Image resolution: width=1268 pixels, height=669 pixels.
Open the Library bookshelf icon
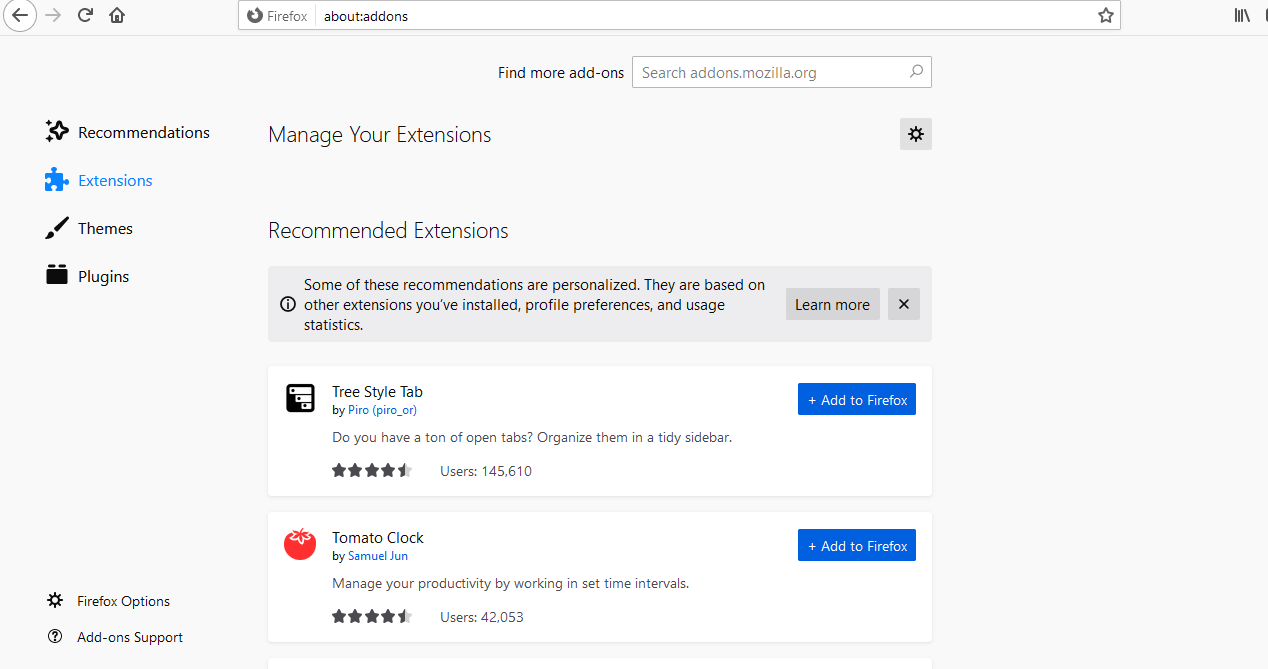pyautogui.click(x=1242, y=16)
